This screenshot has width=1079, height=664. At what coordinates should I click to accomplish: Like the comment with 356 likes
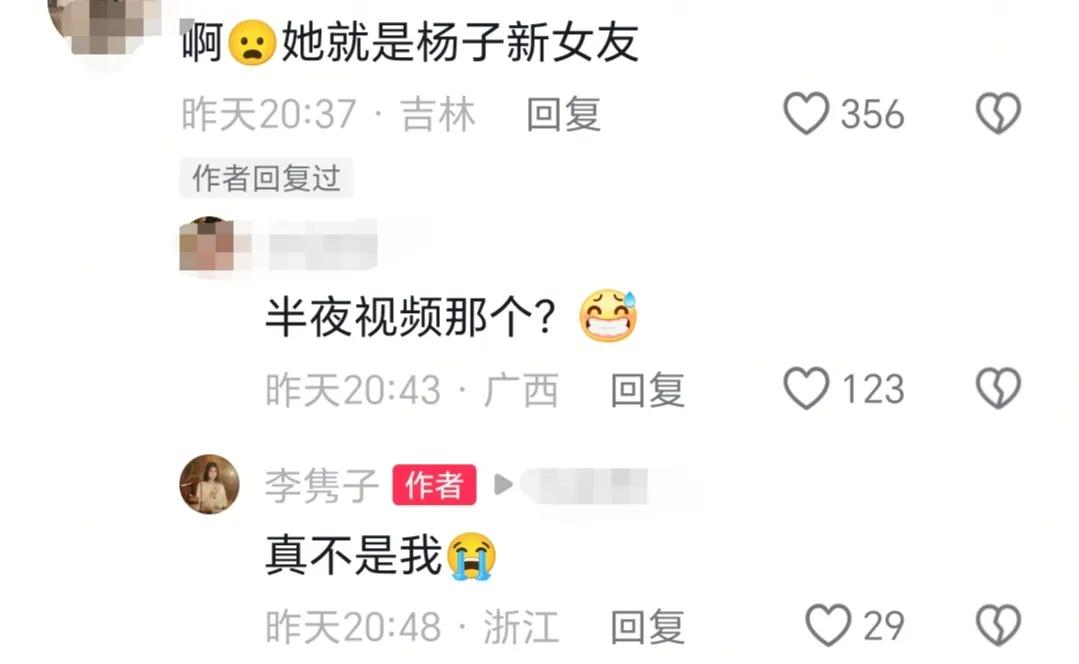point(806,114)
